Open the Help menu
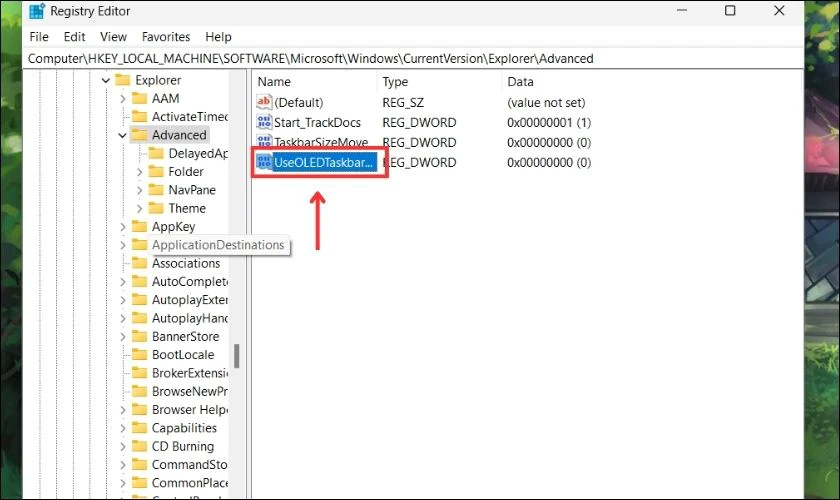Screen dimensions: 840x500 pos(218,36)
